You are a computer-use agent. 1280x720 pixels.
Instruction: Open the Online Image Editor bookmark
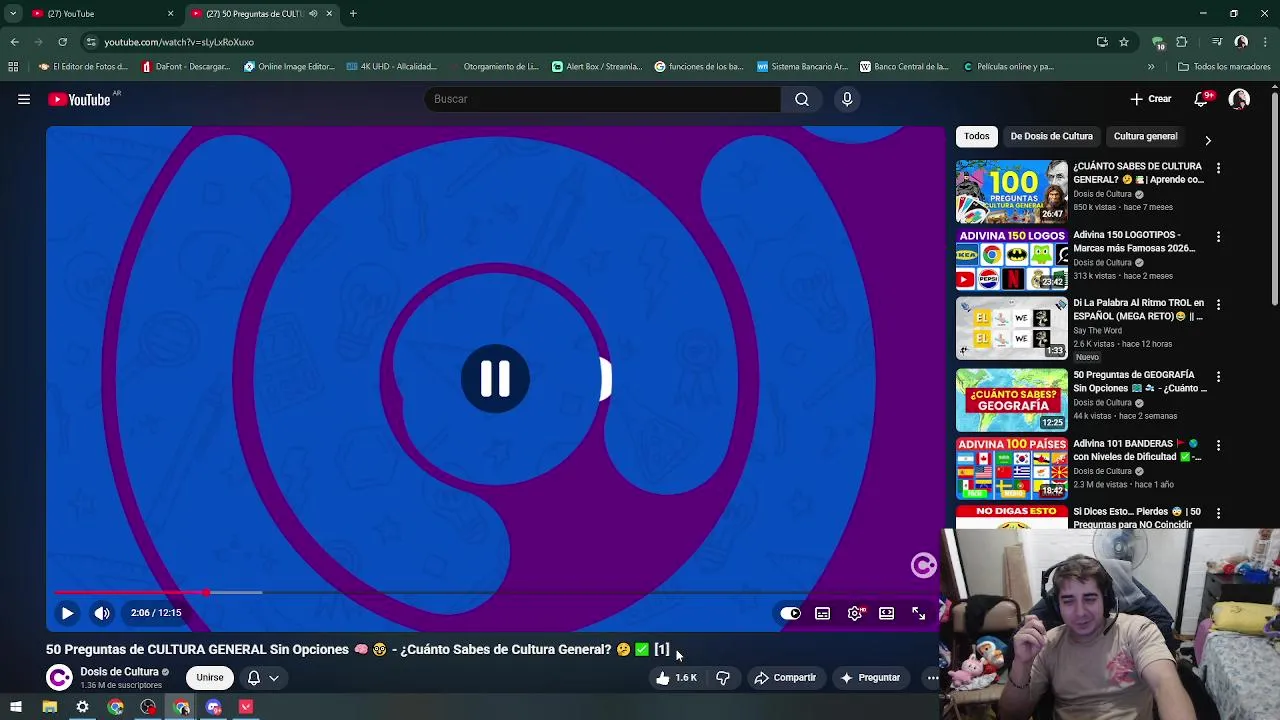coord(290,67)
